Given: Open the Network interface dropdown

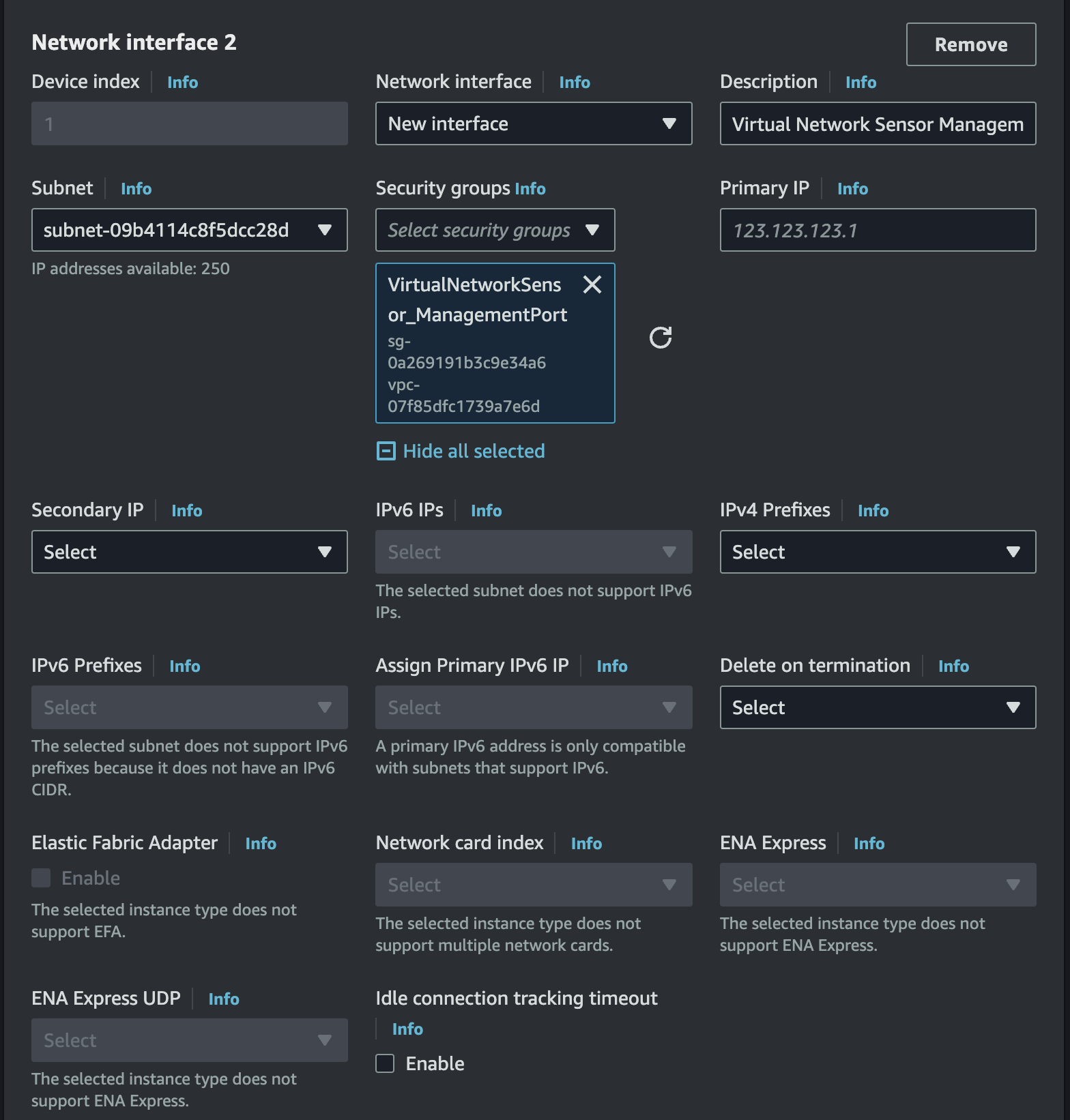Looking at the screenshot, I should point(534,123).
